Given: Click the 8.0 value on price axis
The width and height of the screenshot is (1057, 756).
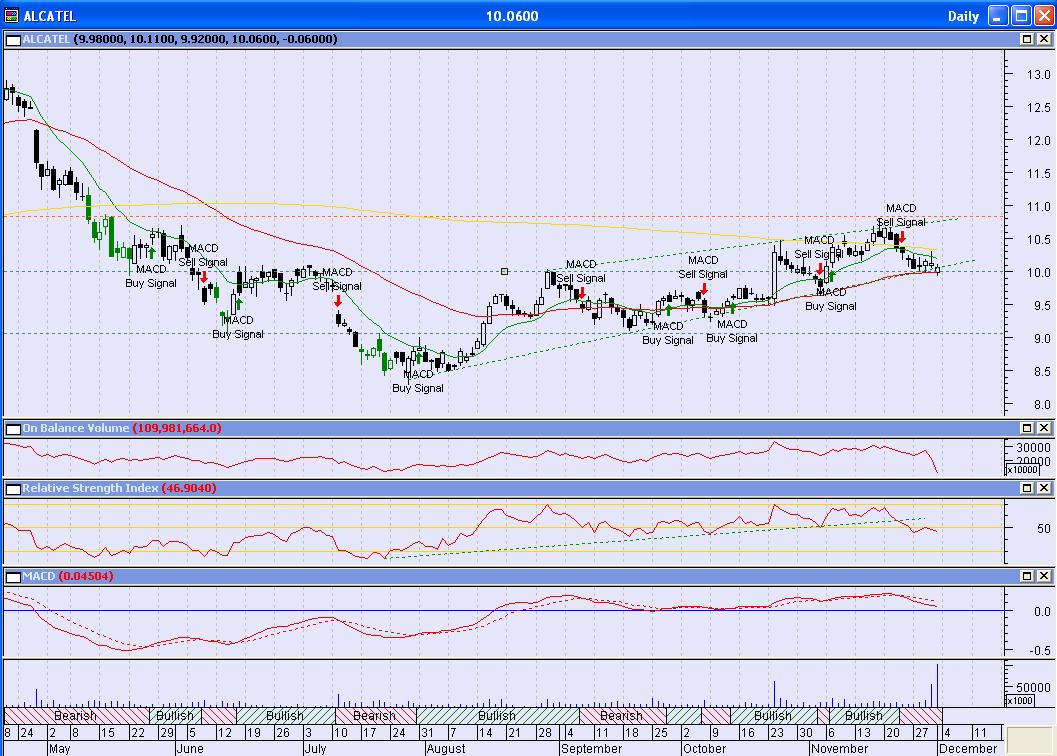Looking at the screenshot, I should 1041,405.
